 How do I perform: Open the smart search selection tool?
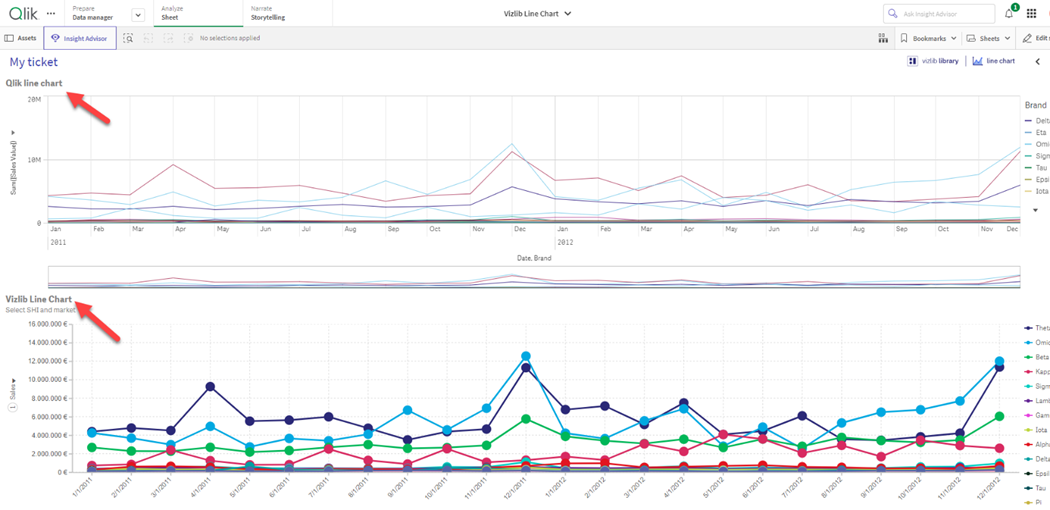128,38
